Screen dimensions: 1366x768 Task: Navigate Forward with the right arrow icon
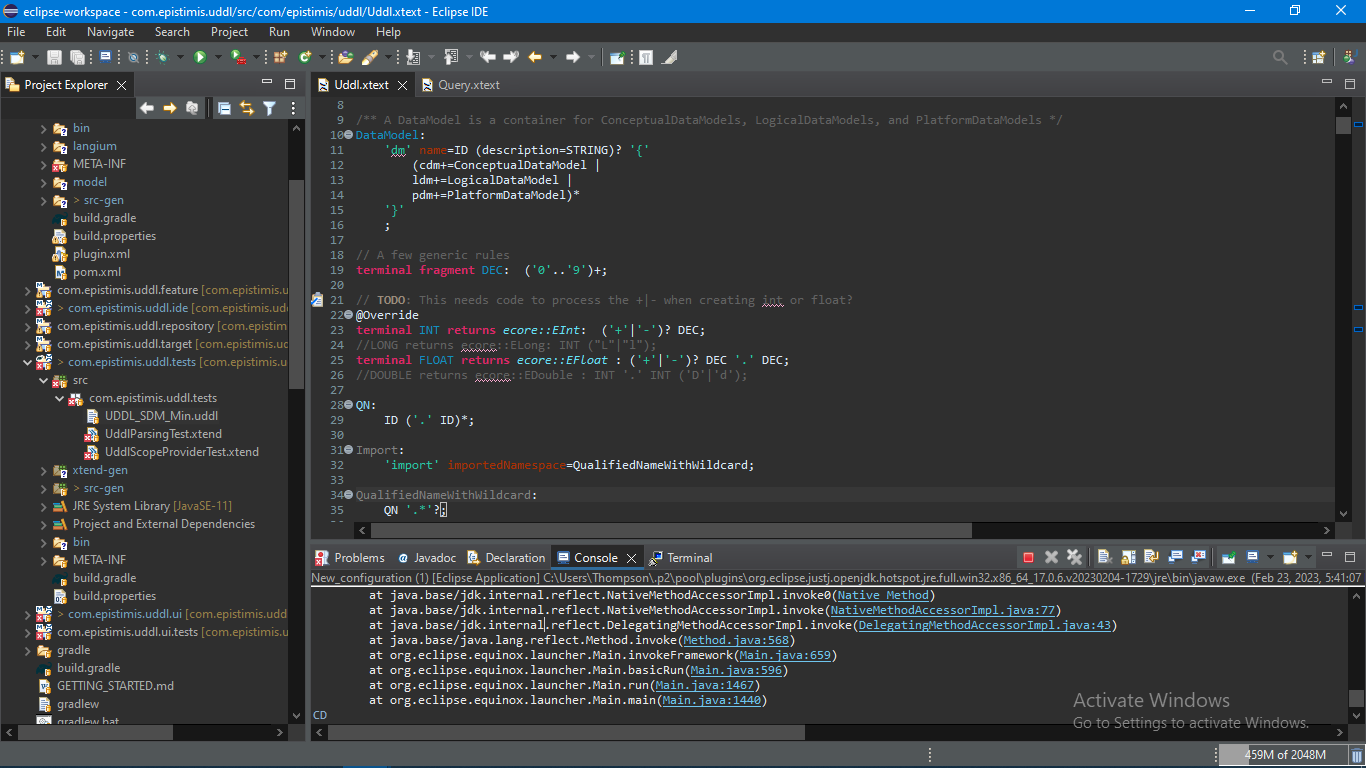click(x=573, y=57)
